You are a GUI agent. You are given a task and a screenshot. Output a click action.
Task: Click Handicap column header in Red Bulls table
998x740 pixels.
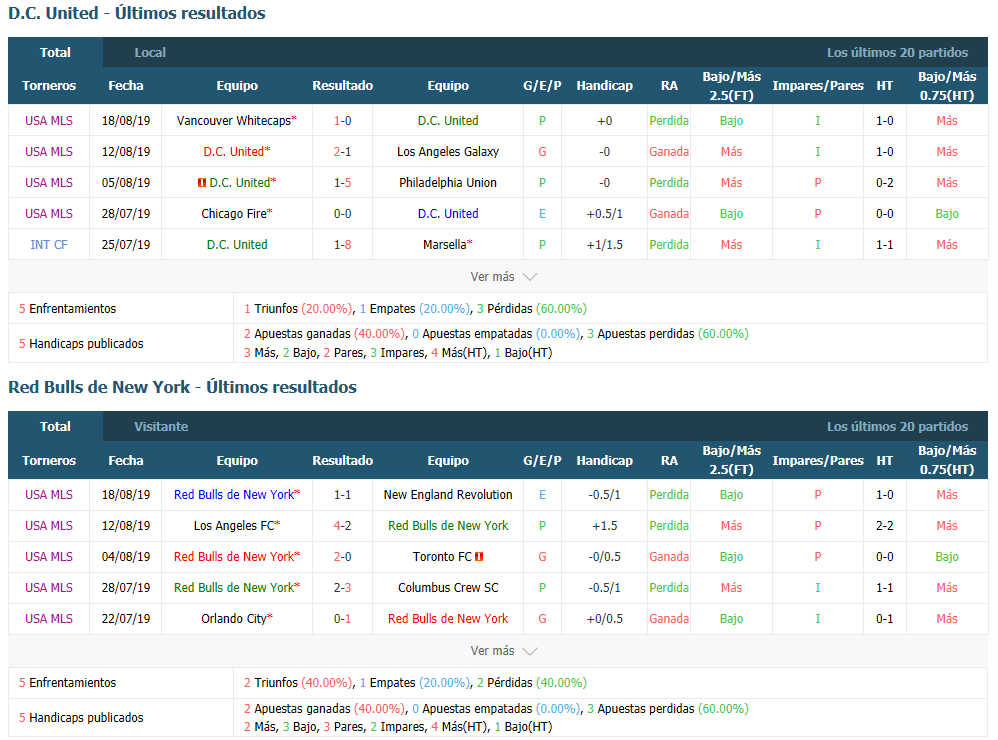pyautogui.click(x=605, y=460)
